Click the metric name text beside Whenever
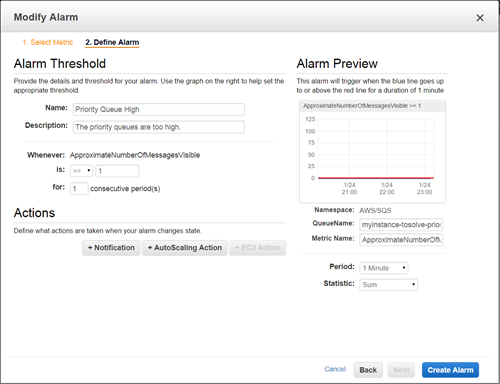The width and height of the screenshot is (500, 384). 135,155
